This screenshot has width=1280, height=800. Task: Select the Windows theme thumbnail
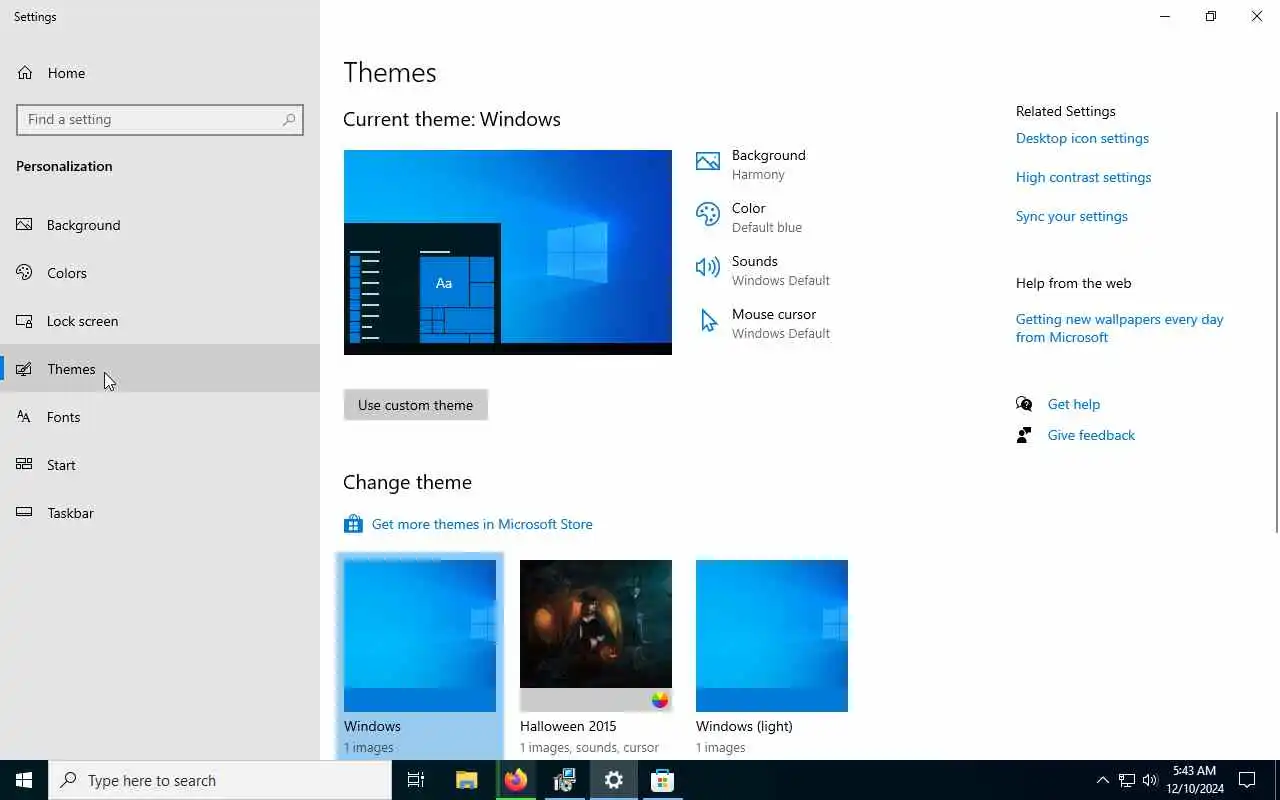click(x=420, y=636)
